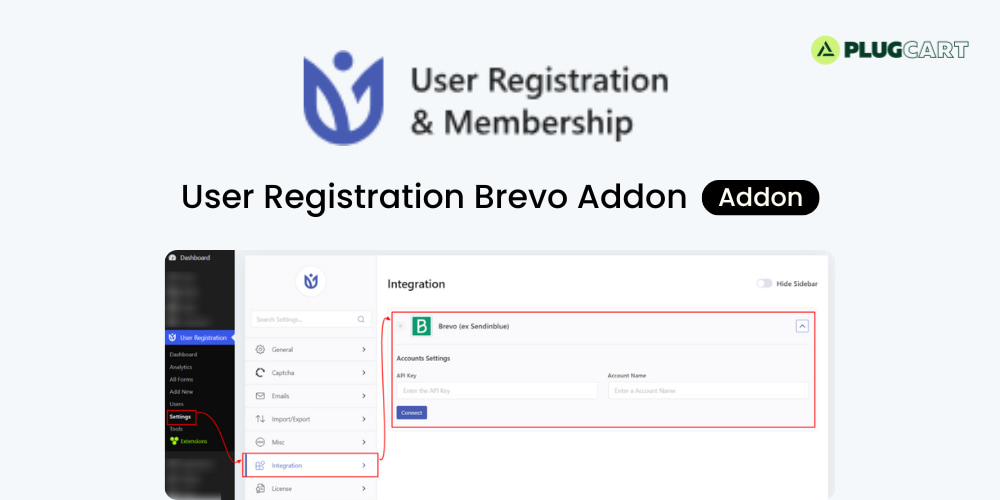Click the Brevo green logo icon

click(x=422, y=326)
